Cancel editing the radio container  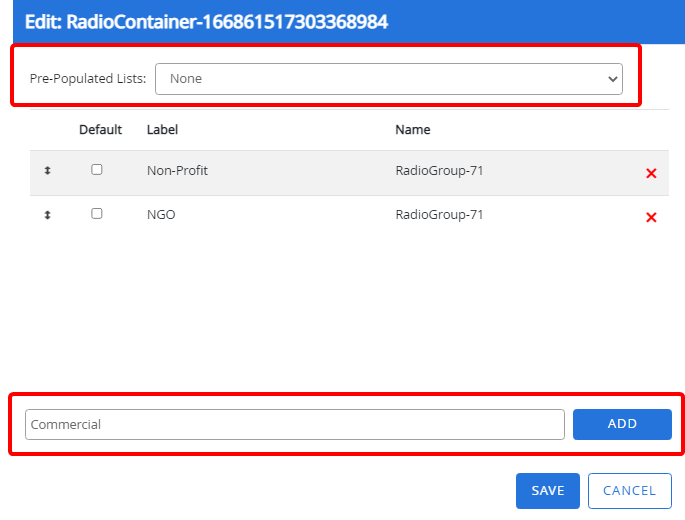pos(629,490)
